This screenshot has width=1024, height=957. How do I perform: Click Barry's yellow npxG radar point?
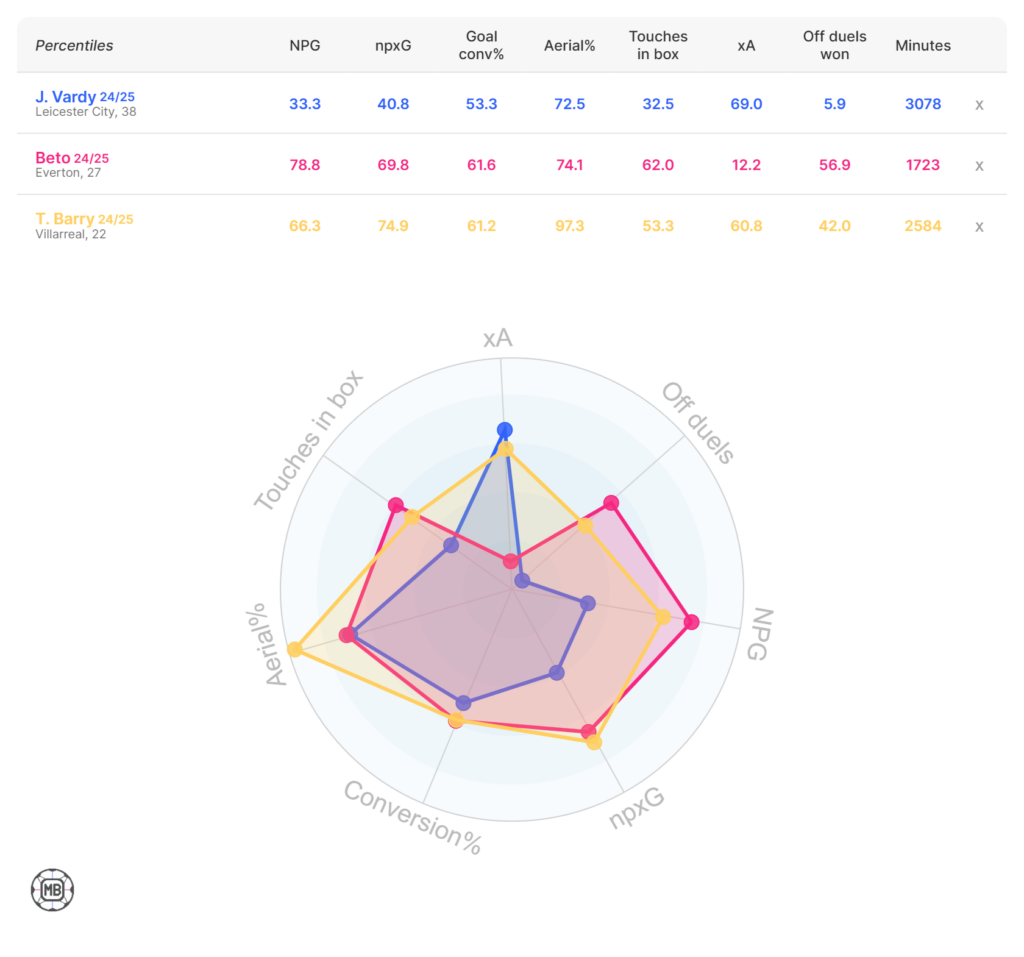point(595,742)
